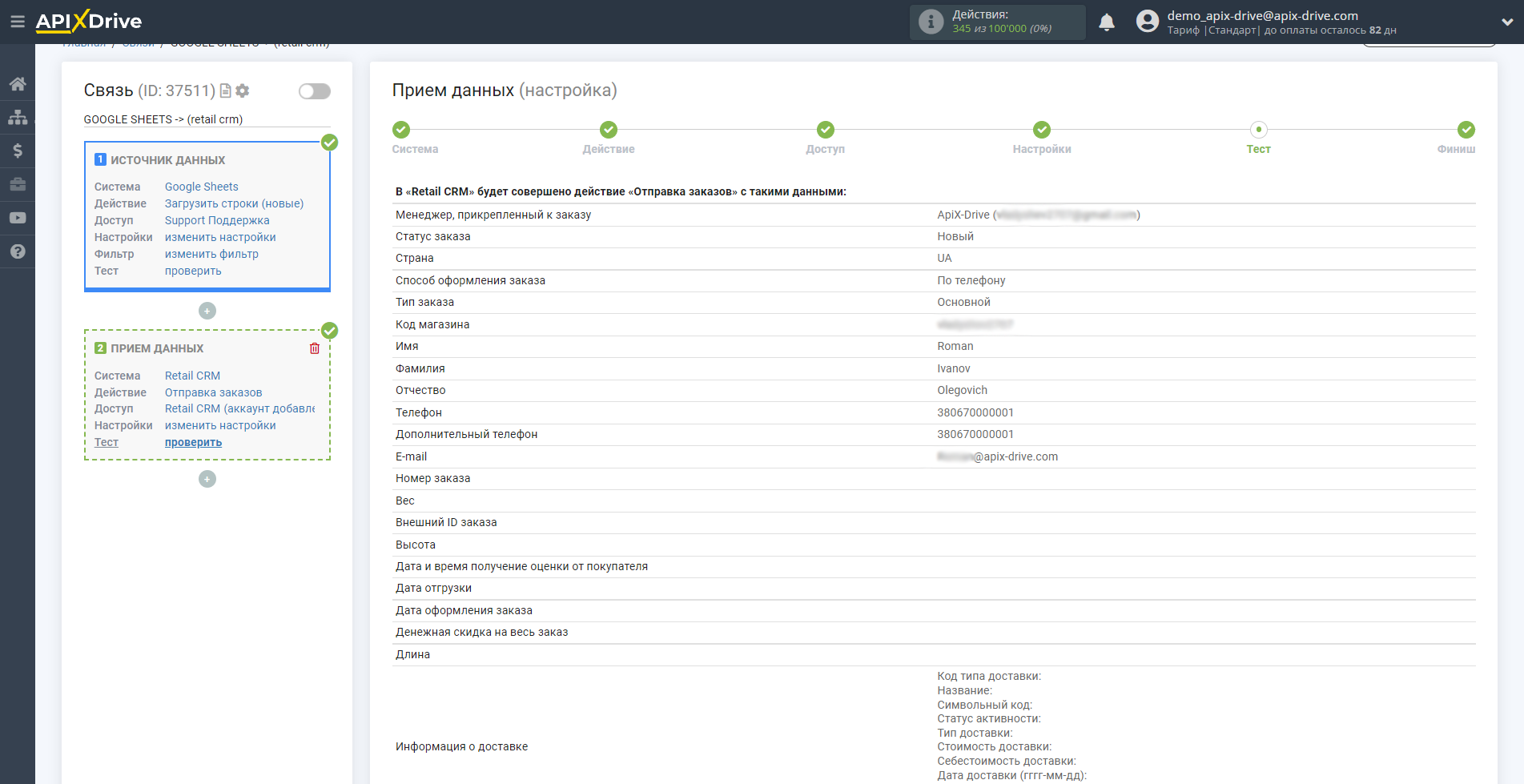Add step below the receiver block
The height and width of the screenshot is (784, 1524).
[x=207, y=479]
